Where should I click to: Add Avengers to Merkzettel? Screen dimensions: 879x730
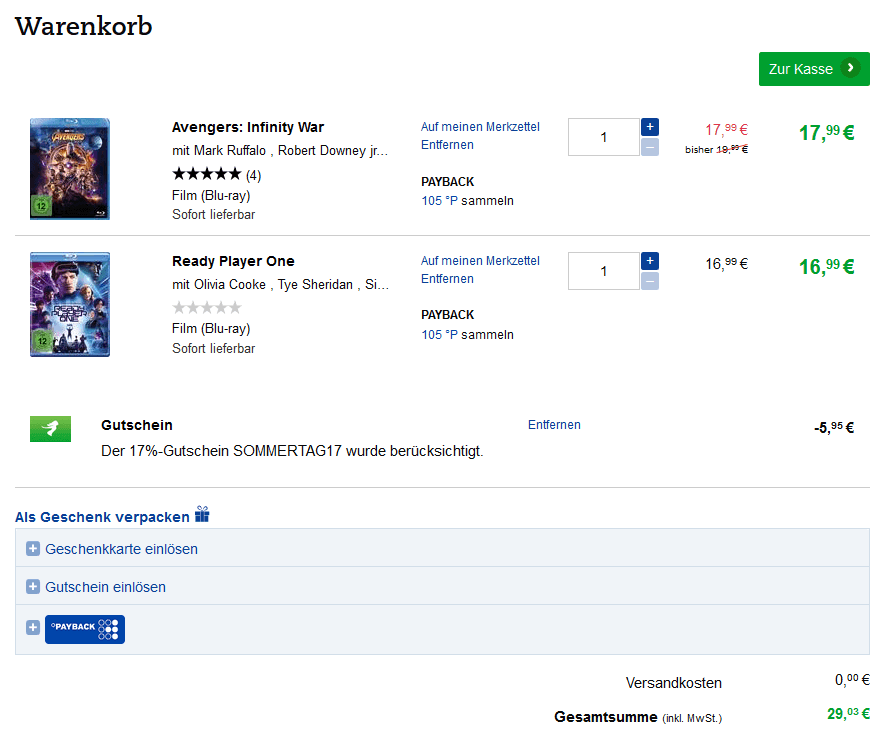pos(480,127)
